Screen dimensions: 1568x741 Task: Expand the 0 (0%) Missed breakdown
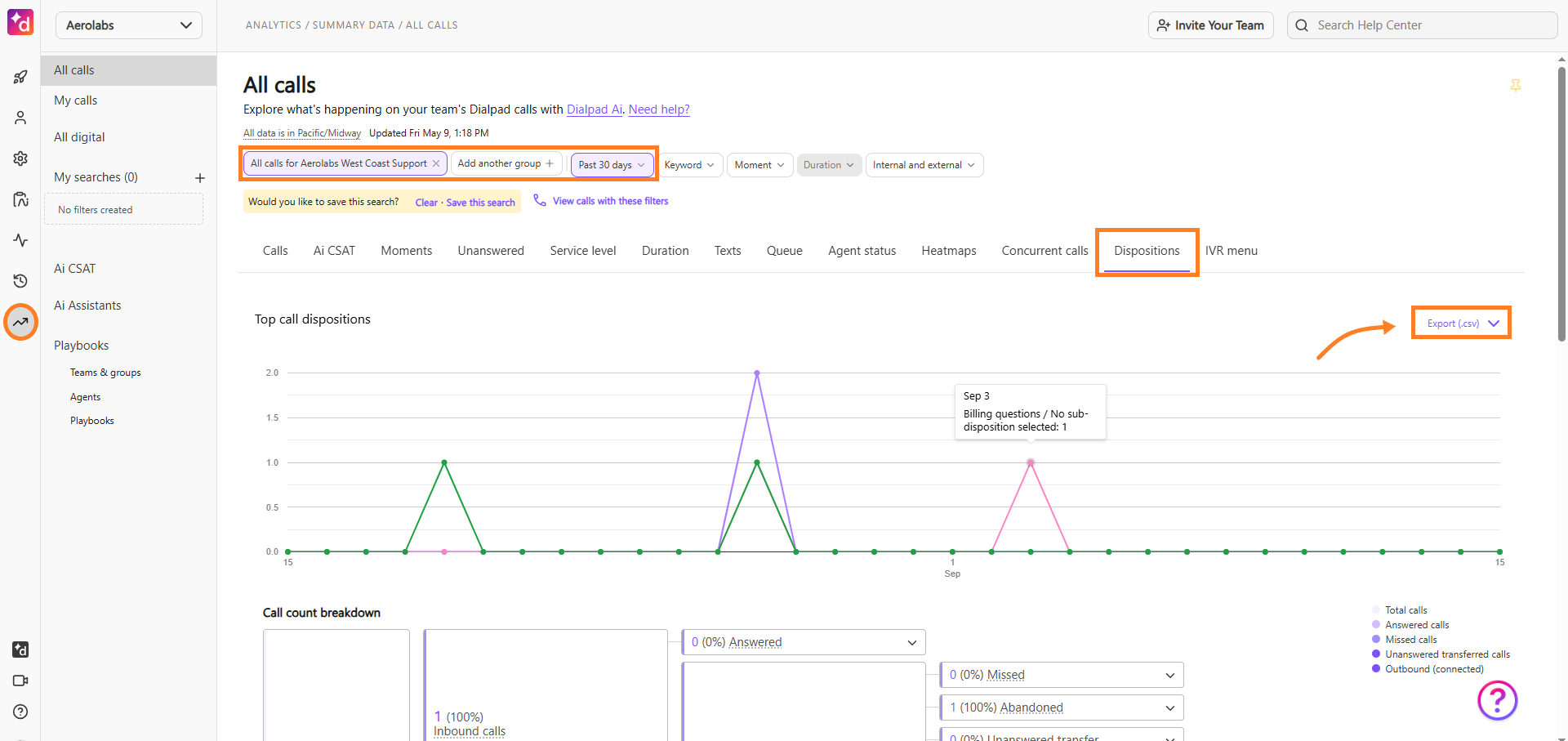pos(1062,675)
